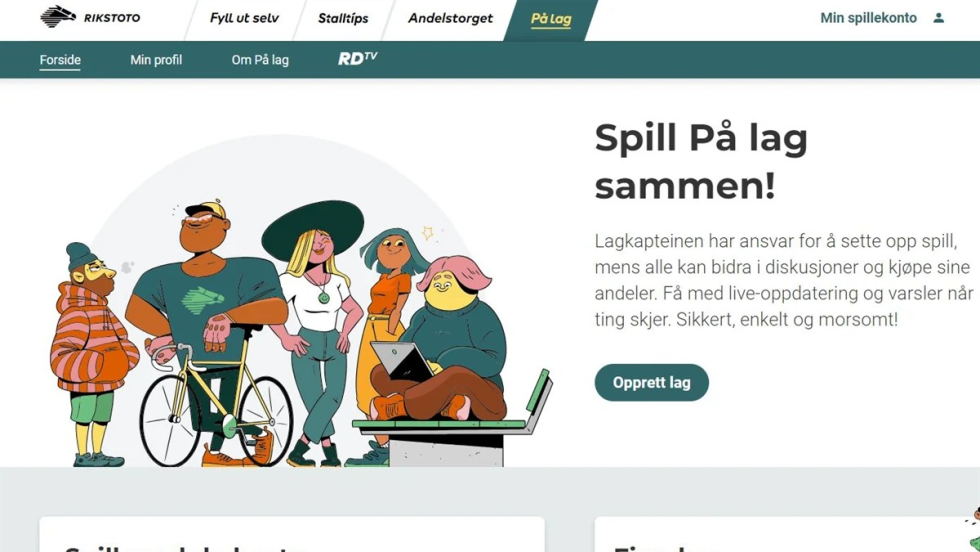This screenshot has width=980, height=552.
Task: Click the horse emblem on the green t-shirt
Action: coord(202,299)
